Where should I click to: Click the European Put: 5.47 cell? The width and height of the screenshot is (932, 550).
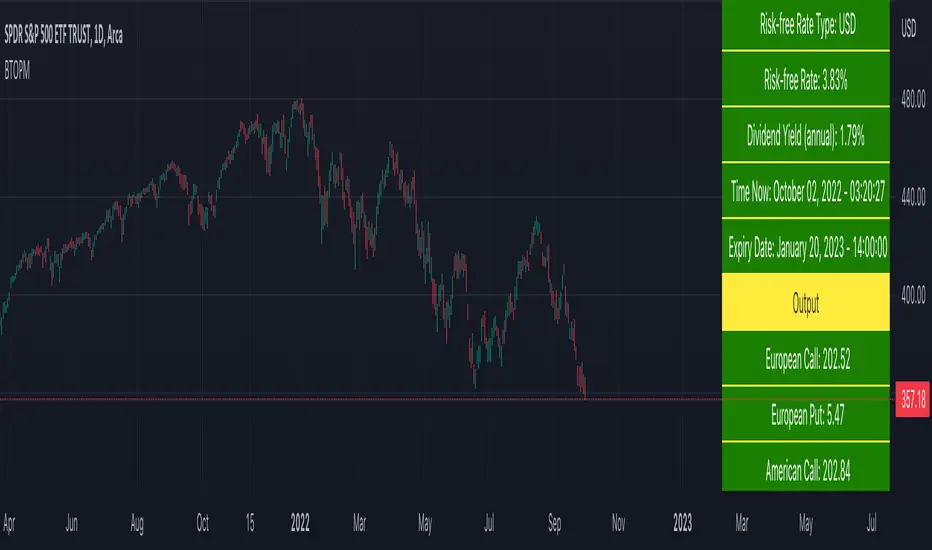click(x=805, y=413)
